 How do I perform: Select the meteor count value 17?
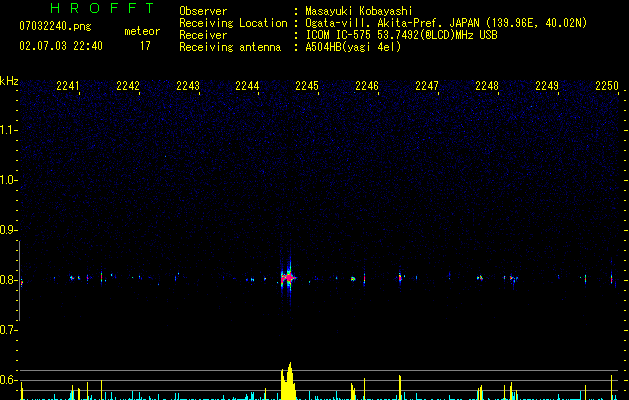click(x=145, y=46)
